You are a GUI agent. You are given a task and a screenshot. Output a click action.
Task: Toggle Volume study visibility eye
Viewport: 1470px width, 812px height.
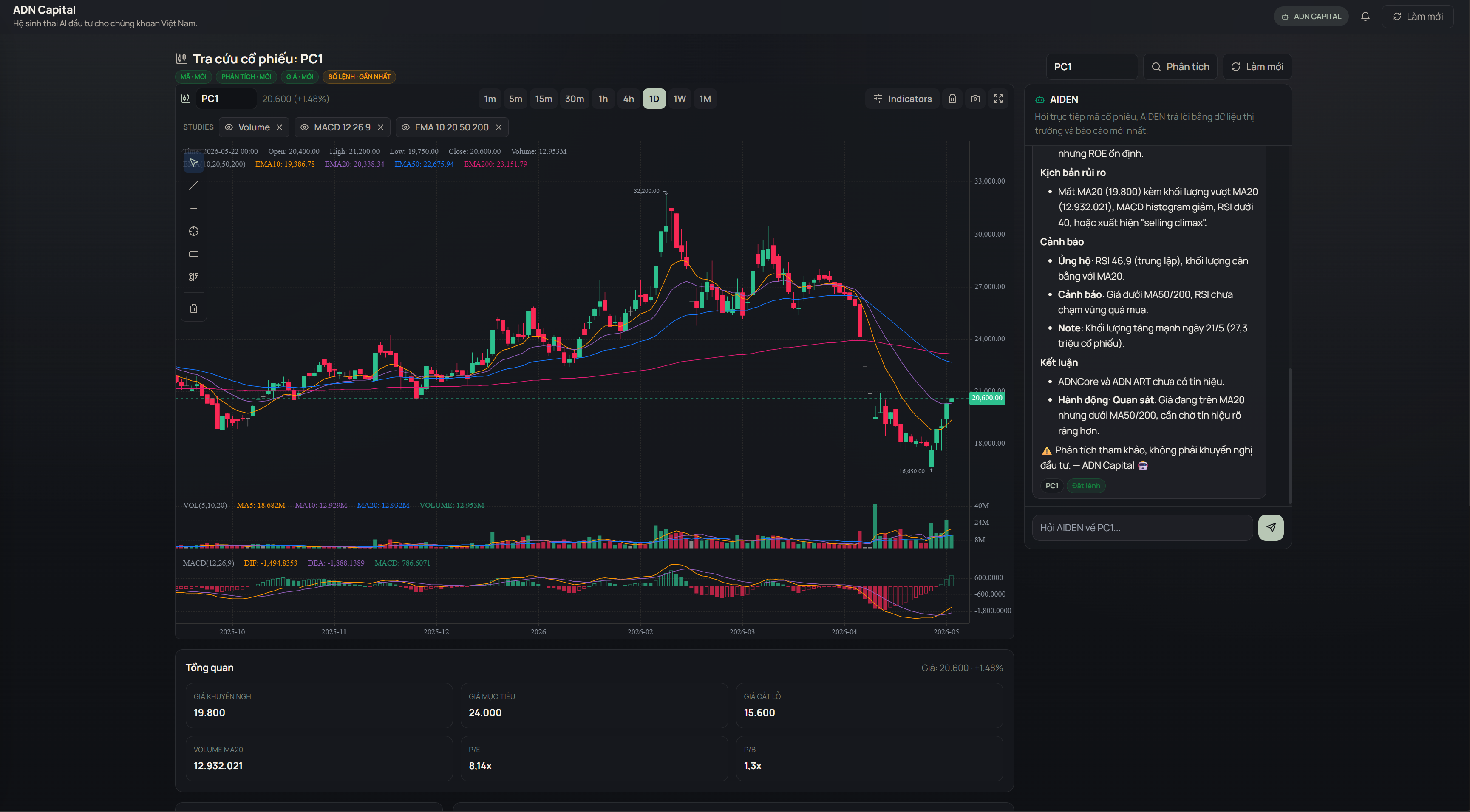229,127
